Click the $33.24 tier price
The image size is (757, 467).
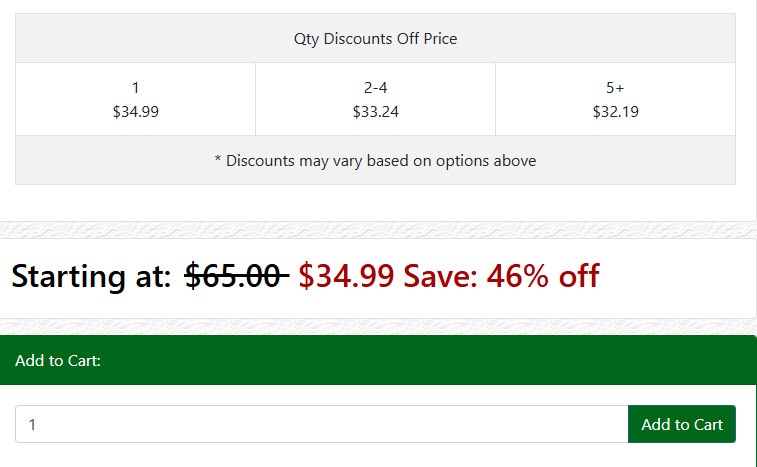pos(375,112)
